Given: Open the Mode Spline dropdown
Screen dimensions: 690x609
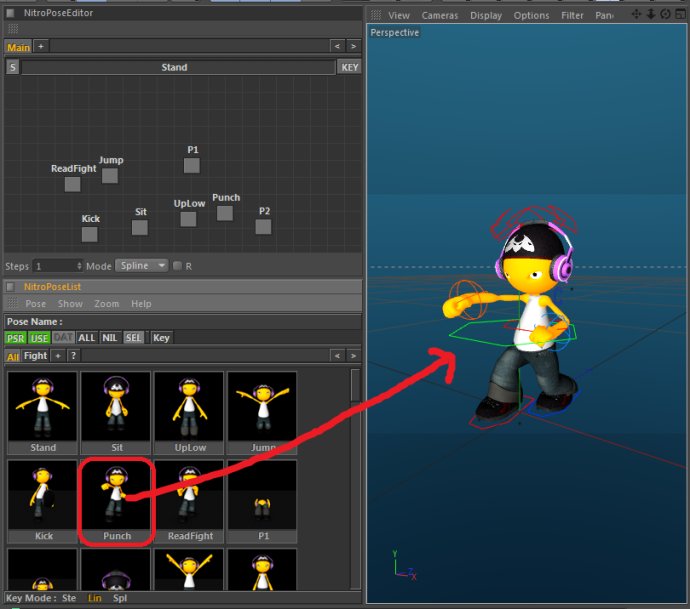Looking at the screenshot, I should click(x=142, y=266).
